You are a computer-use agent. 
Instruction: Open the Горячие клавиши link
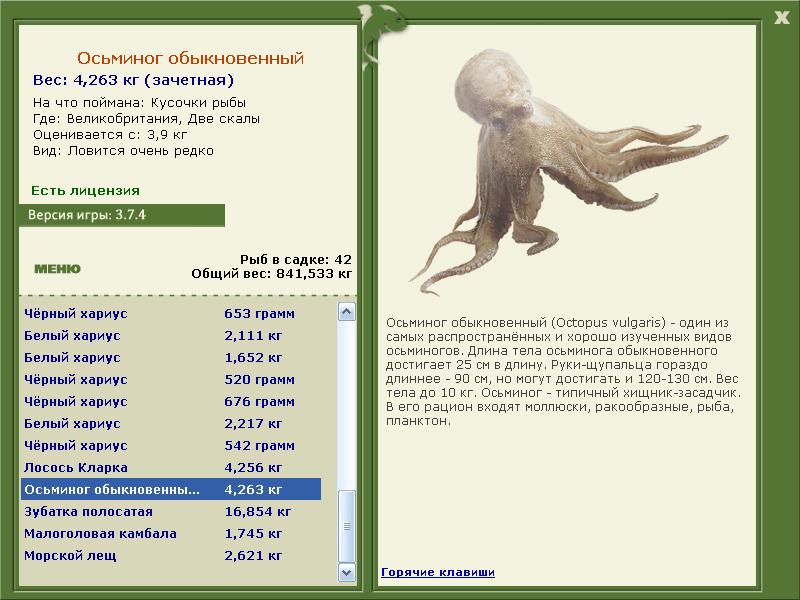point(438,572)
